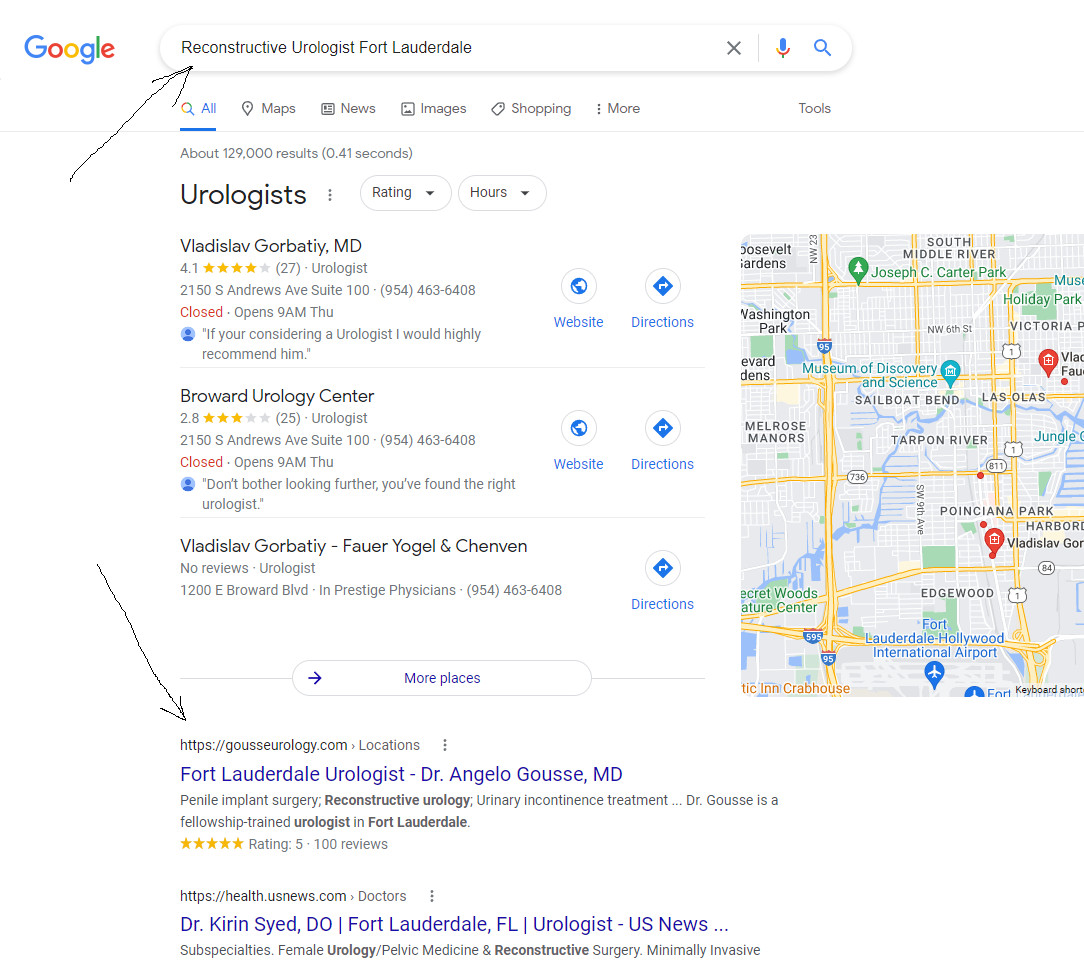Get directions to Vladislav Gorbatiy, MD
The width and height of the screenshot is (1084, 962).
[662, 287]
